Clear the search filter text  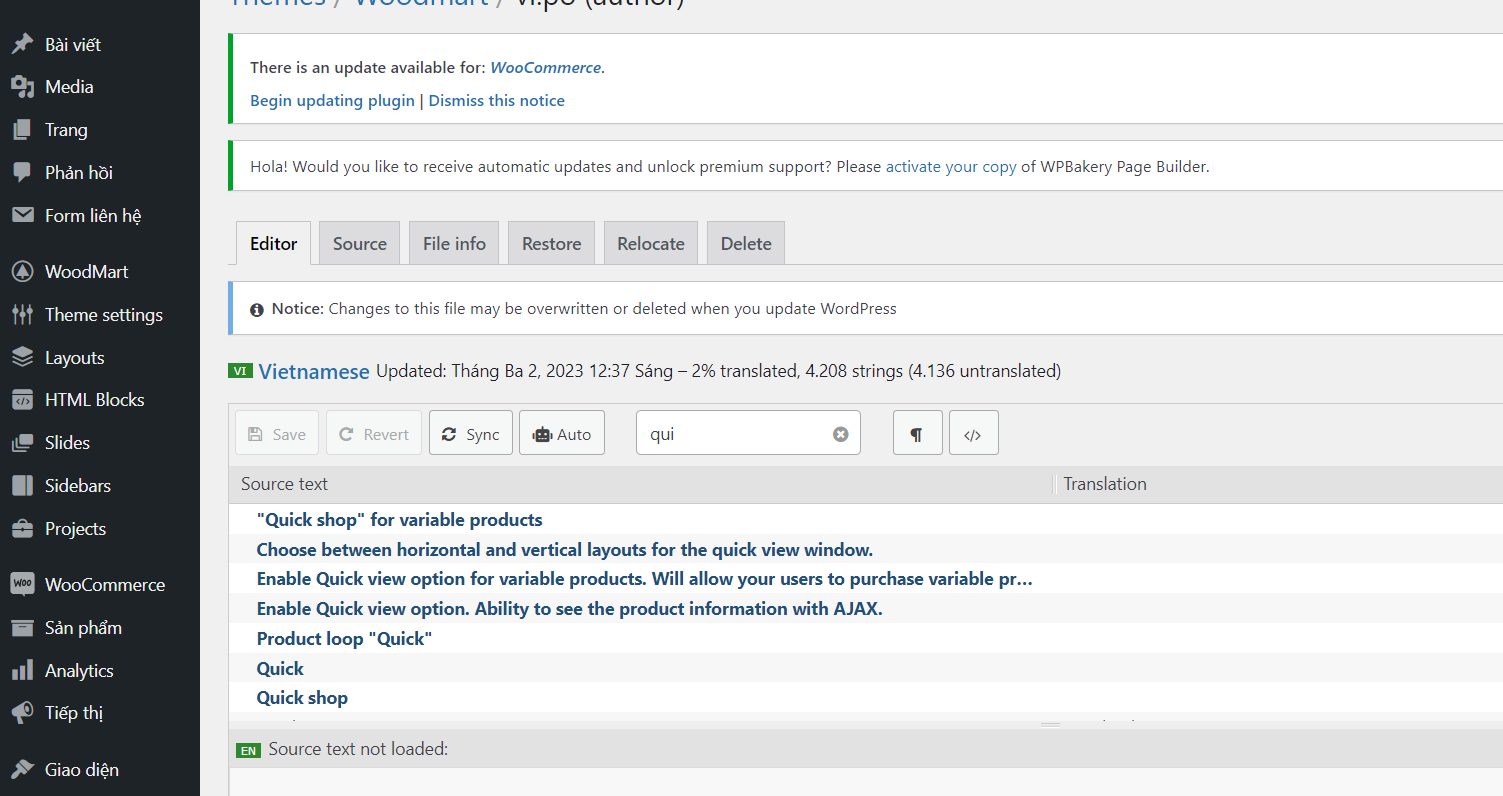pyautogui.click(x=840, y=434)
